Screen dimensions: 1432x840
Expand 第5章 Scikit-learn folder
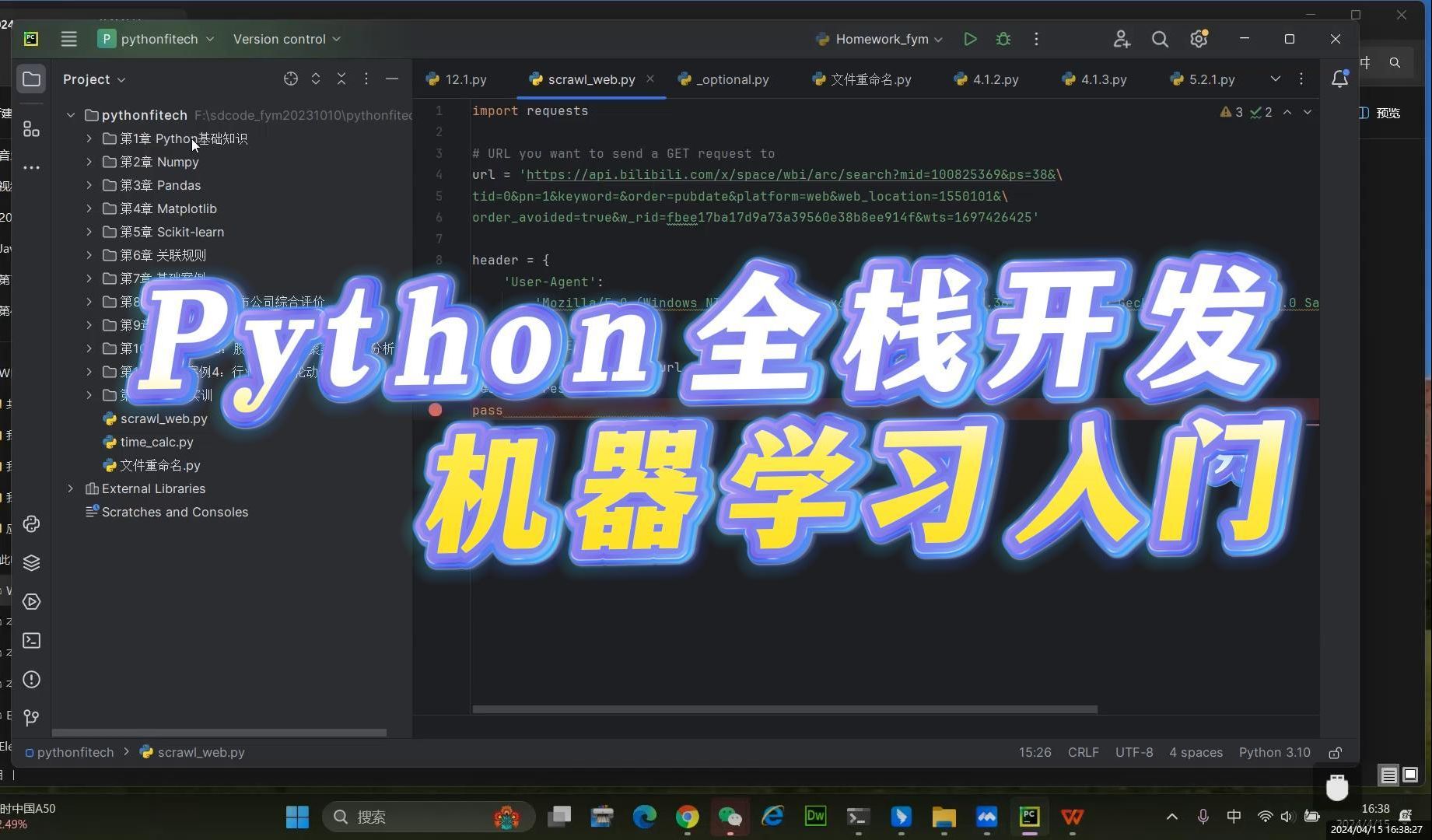point(89,232)
